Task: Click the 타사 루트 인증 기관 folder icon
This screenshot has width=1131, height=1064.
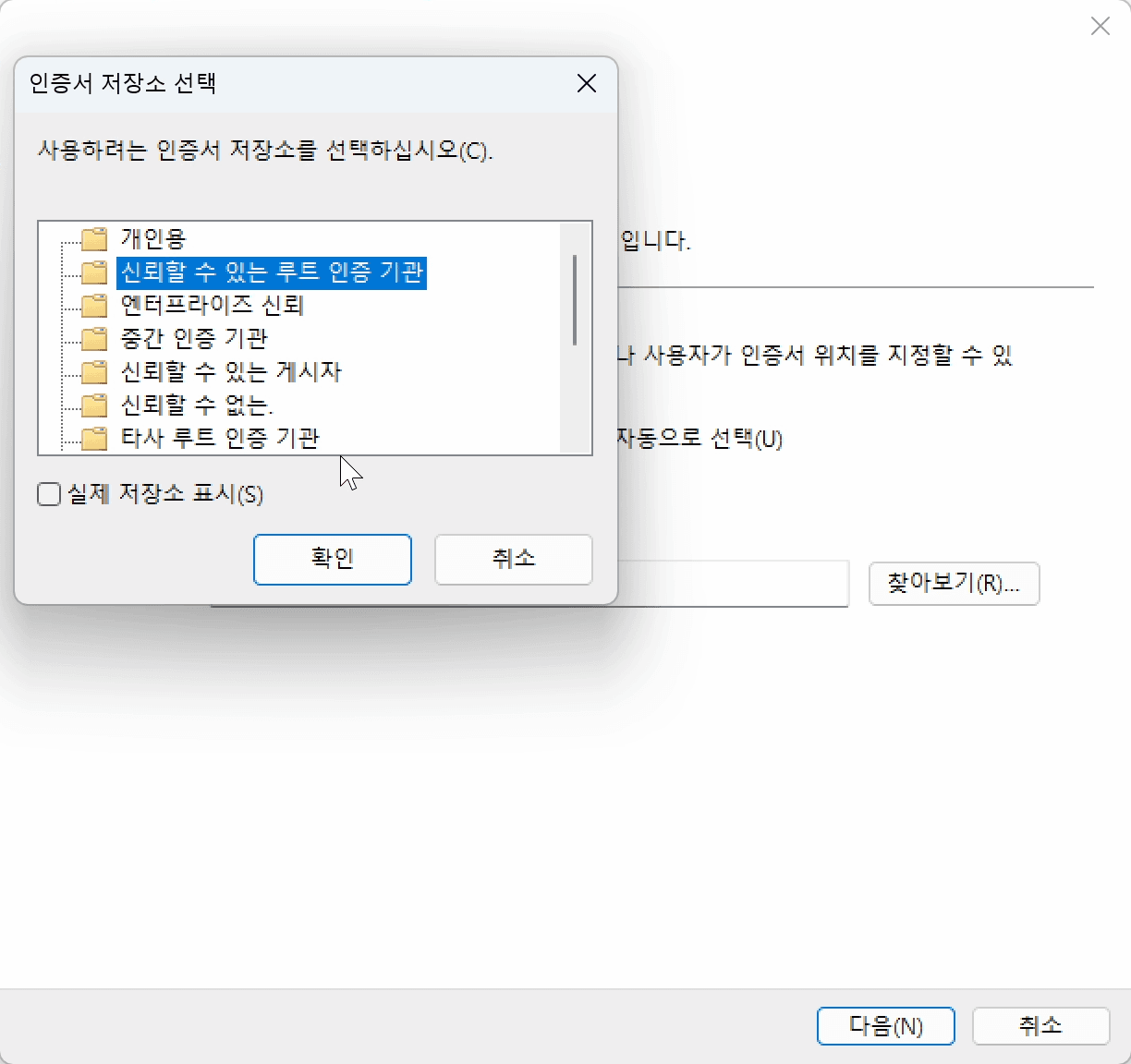Action: 93,439
